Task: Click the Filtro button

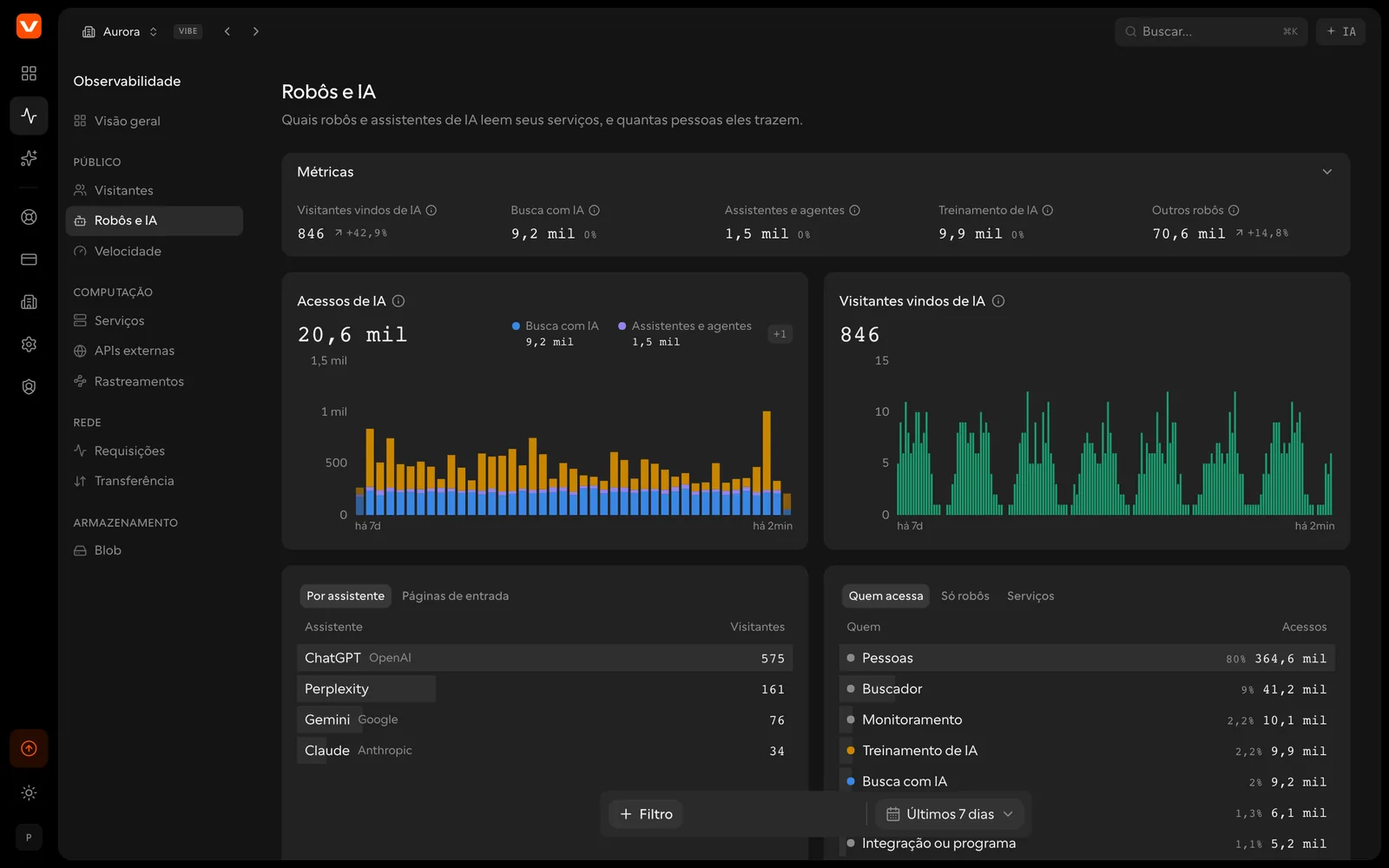Action: (x=646, y=814)
